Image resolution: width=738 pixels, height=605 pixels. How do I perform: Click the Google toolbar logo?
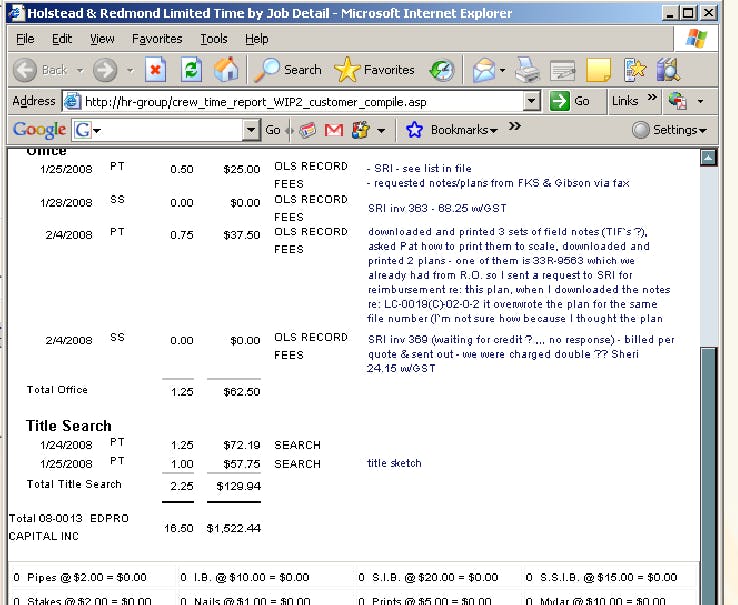(x=40, y=130)
